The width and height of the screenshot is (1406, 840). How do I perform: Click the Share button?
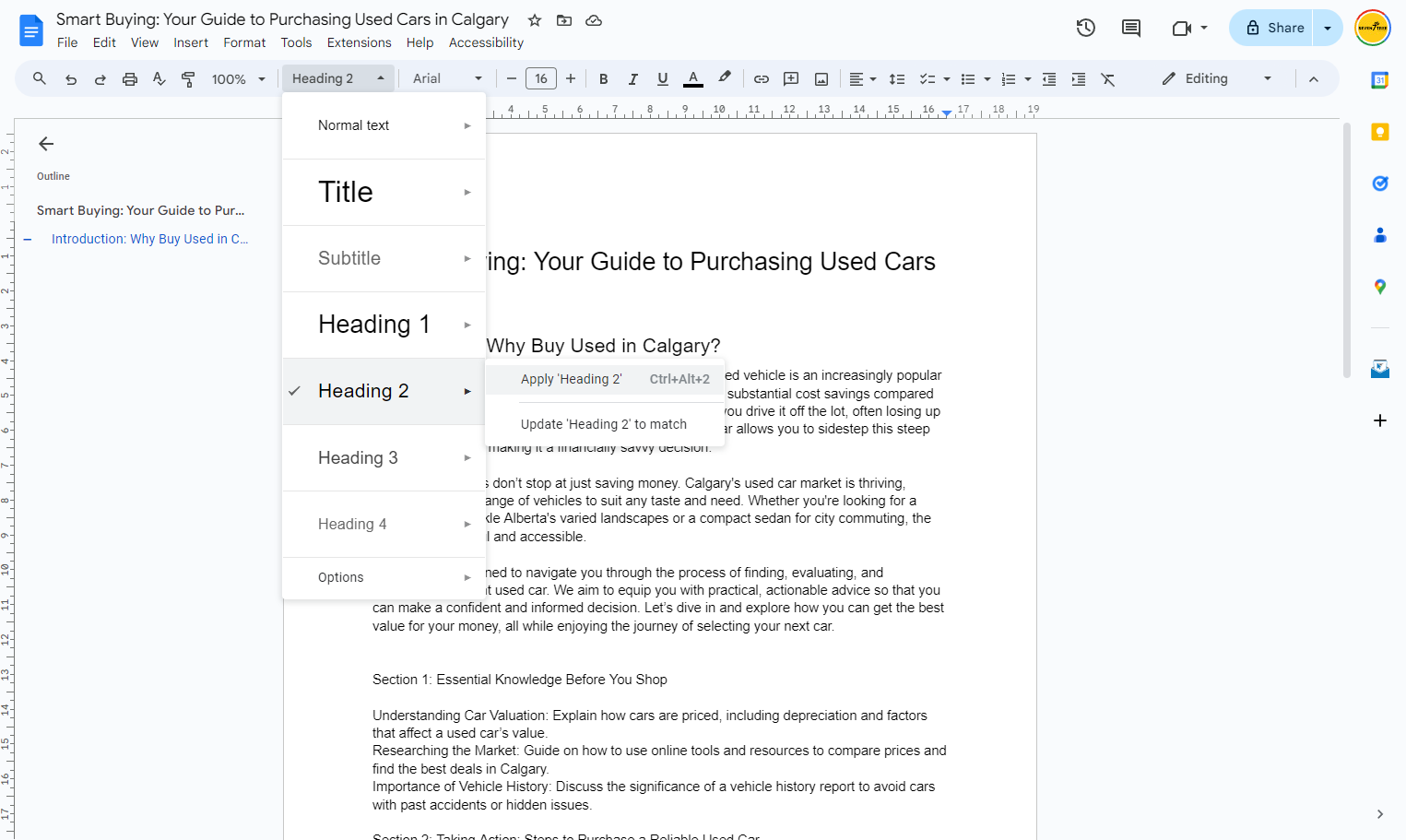coord(1273,28)
